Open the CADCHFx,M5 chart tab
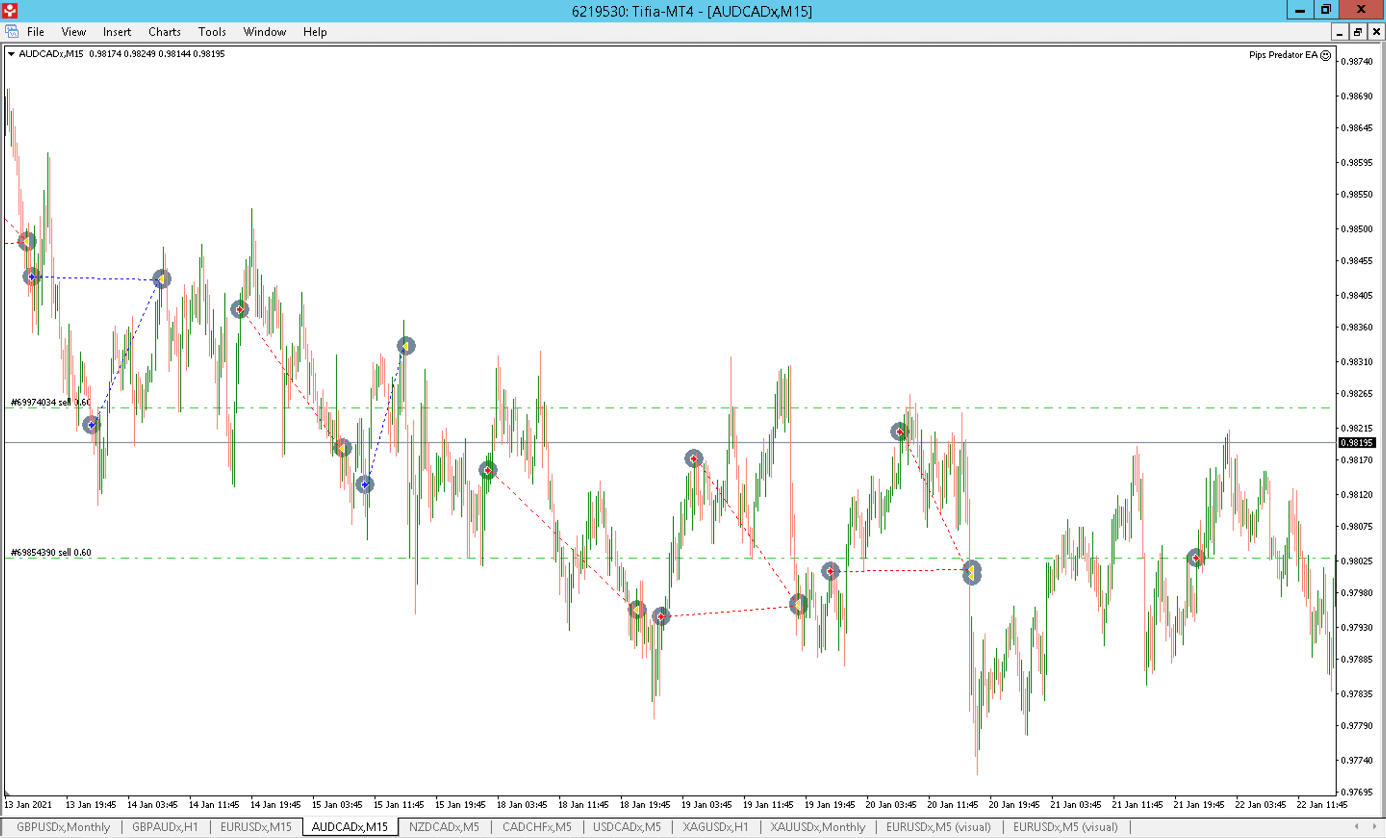 click(x=535, y=827)
